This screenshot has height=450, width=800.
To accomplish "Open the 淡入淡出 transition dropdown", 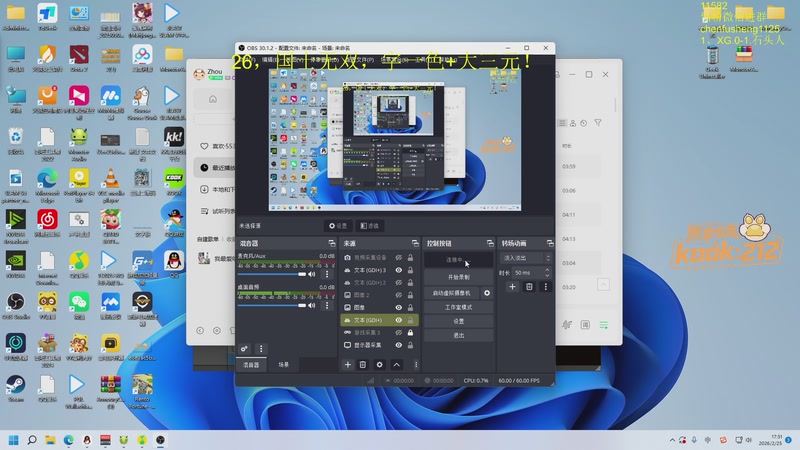I will pyautogui.click(x=526, y=258).
